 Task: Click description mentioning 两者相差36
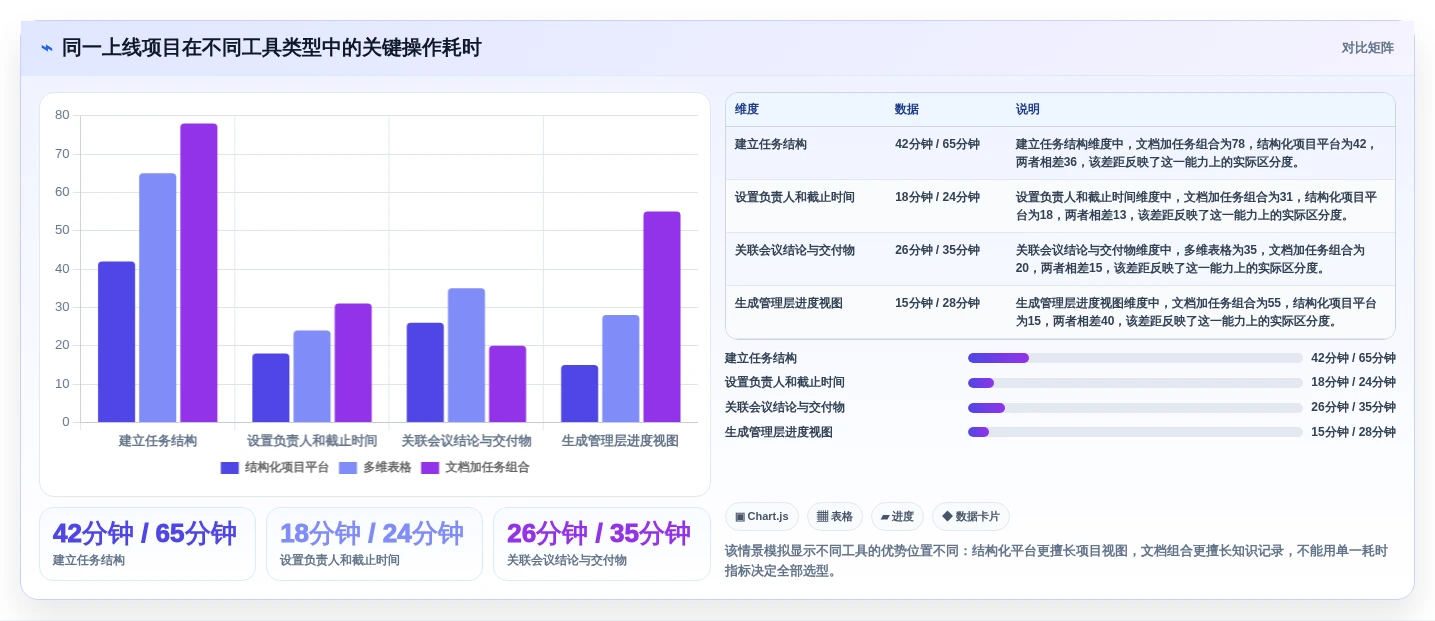click(x=1197, y=153)
